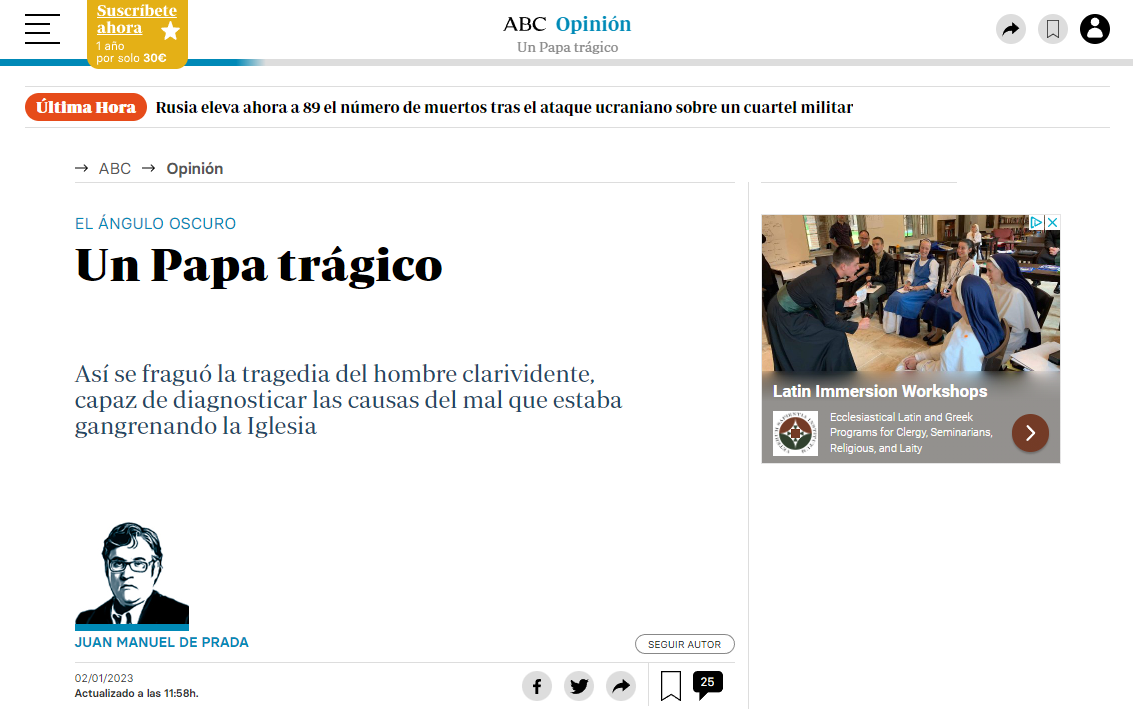This screenshot has width=1133, height=709.
Task: Click the header subtitle Un Papa trágico
Action: pos(568,47)
